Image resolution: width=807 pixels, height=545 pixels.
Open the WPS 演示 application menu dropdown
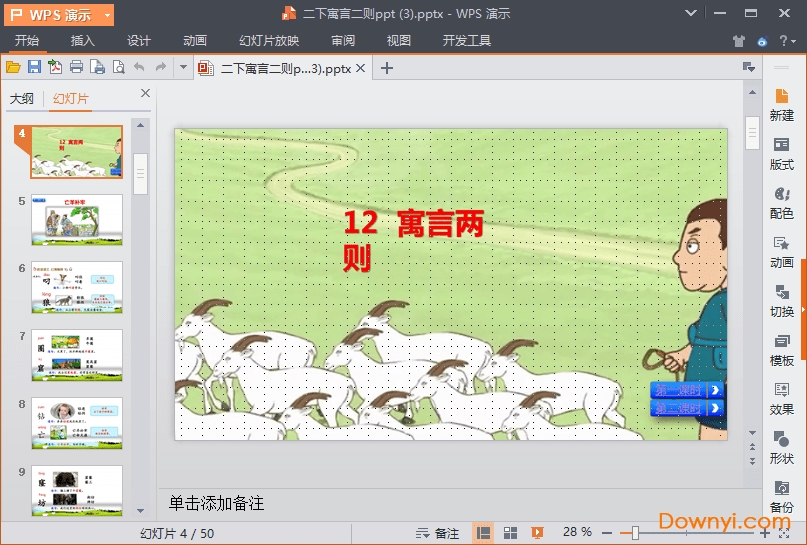point(60,14)
